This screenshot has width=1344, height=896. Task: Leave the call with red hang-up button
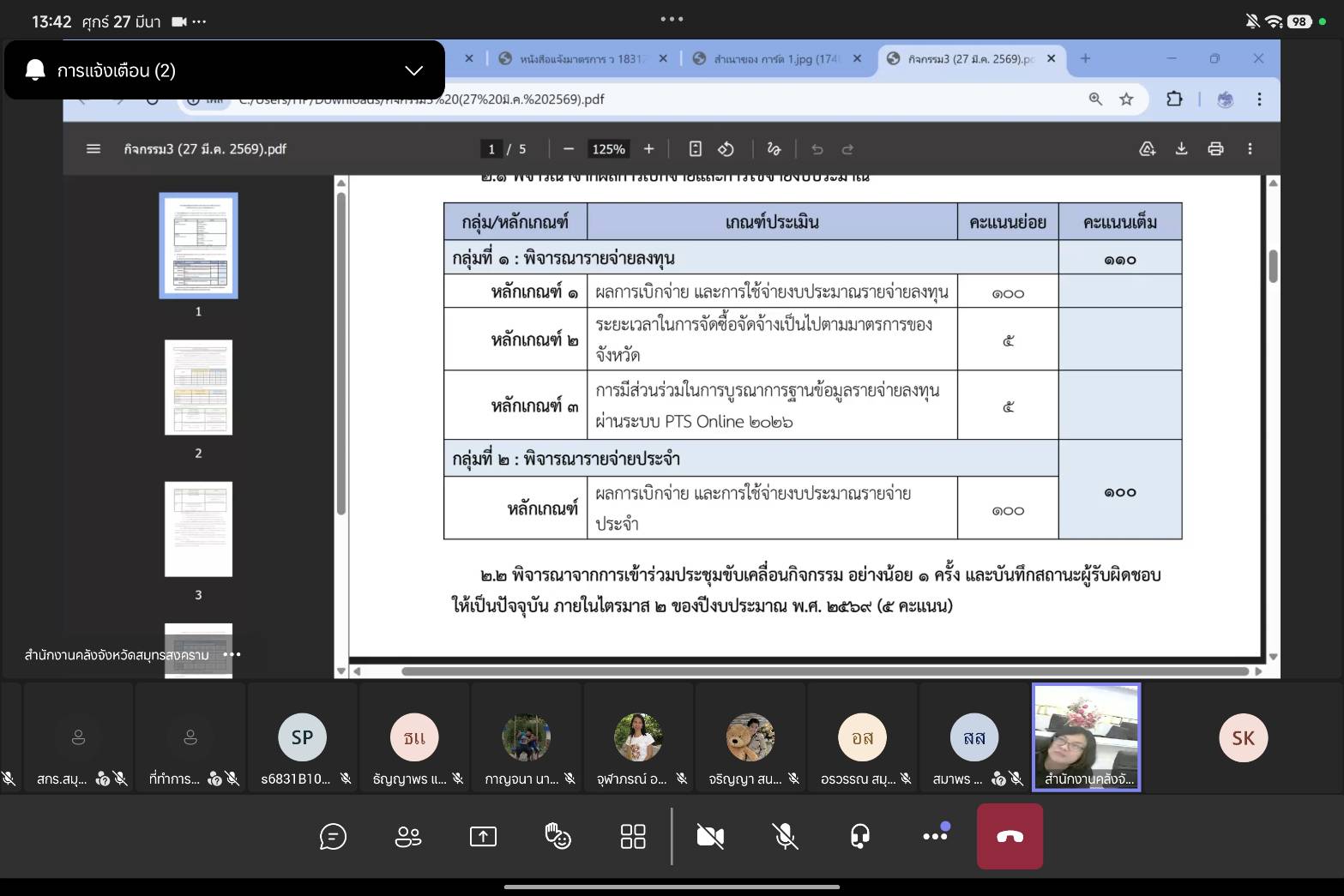1010,836
